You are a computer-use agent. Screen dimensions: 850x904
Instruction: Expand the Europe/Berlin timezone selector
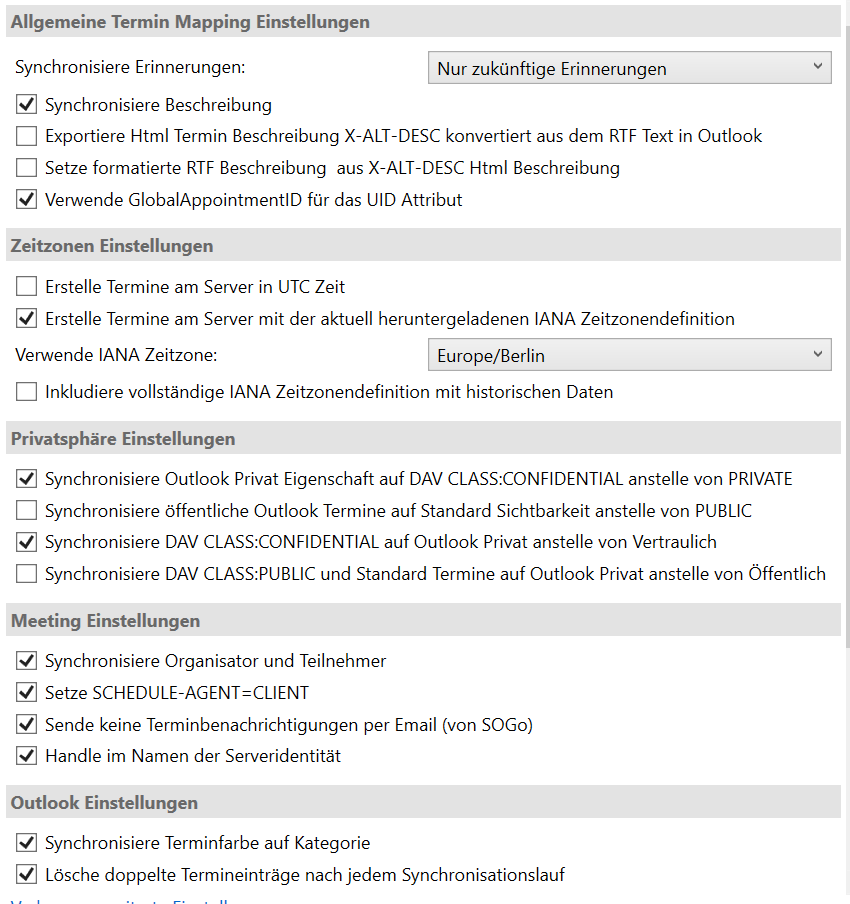(628, 354)
